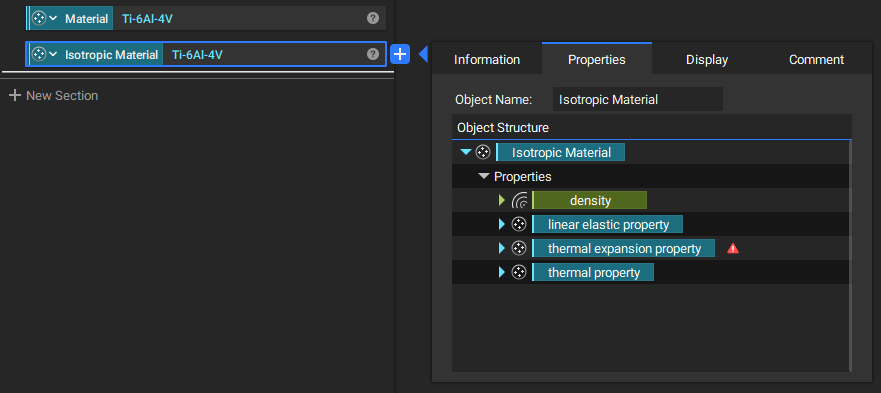Expand the thermal expansion property node
This screenshot has height=393, width=881.
click(x=502, y=249)
